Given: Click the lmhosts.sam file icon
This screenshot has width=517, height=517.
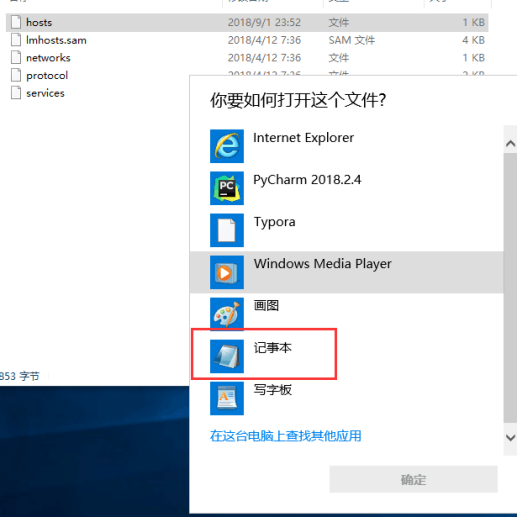Looking at the screenshot, I should click(x=16, y=40).
